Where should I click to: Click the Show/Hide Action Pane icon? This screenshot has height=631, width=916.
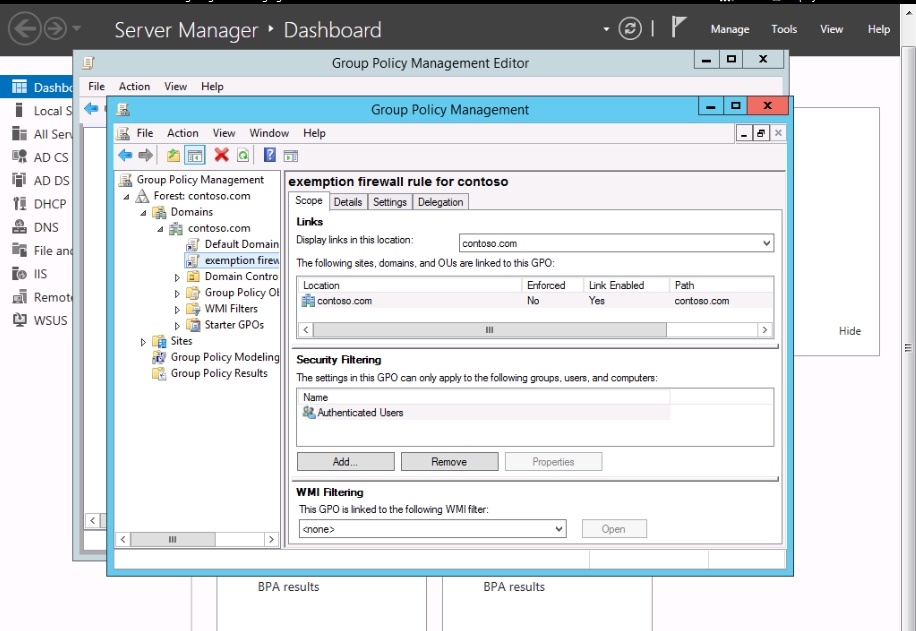(x=290, y=155)
